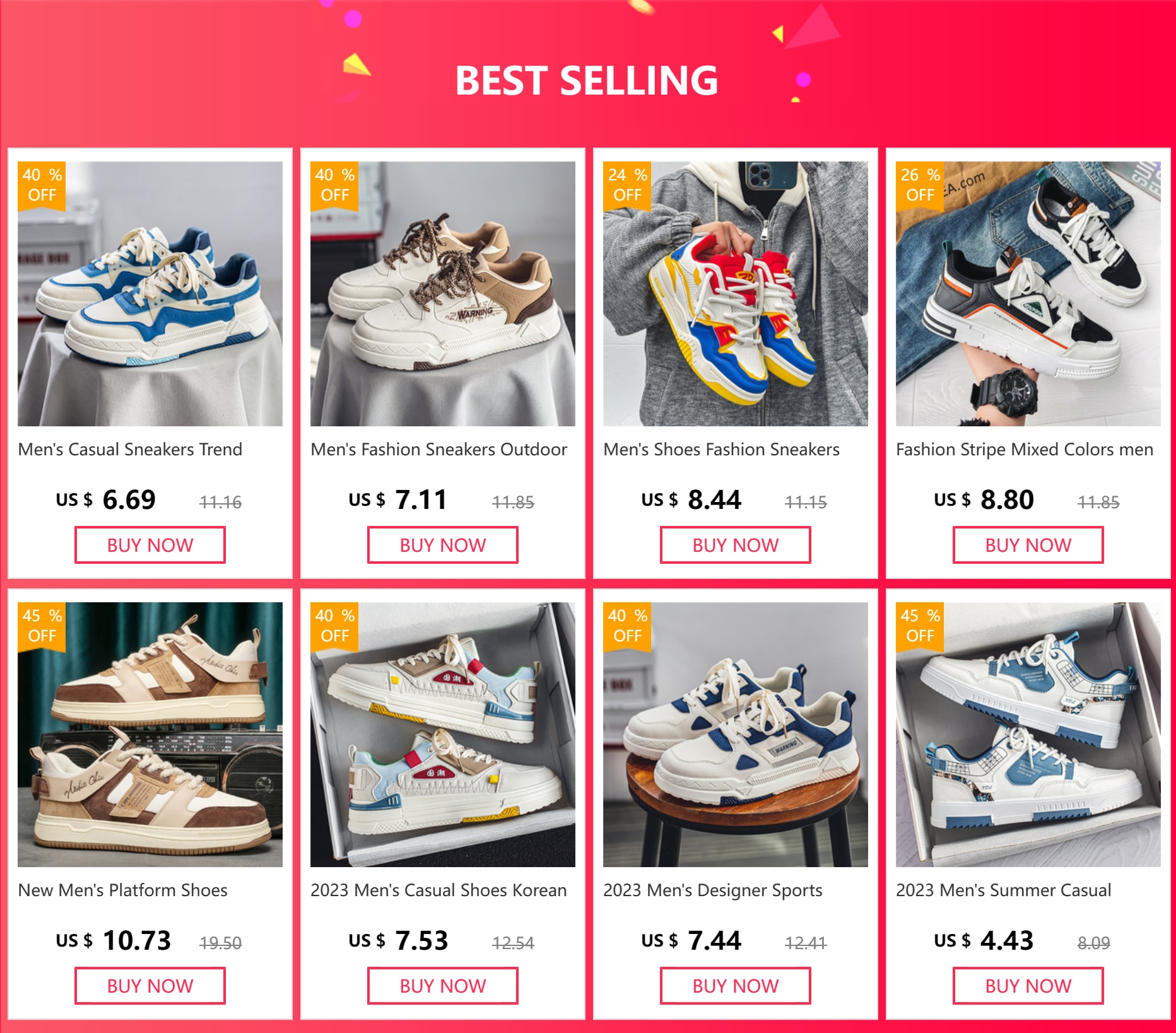
Task: Open the red, blue and yellow sneakers image
Action: click(x=736, y=294)
